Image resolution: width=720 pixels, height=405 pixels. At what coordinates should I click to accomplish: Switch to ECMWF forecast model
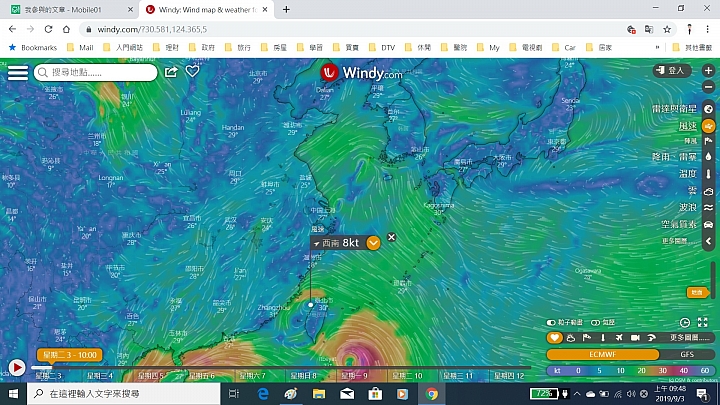click(x=602, y=354)
